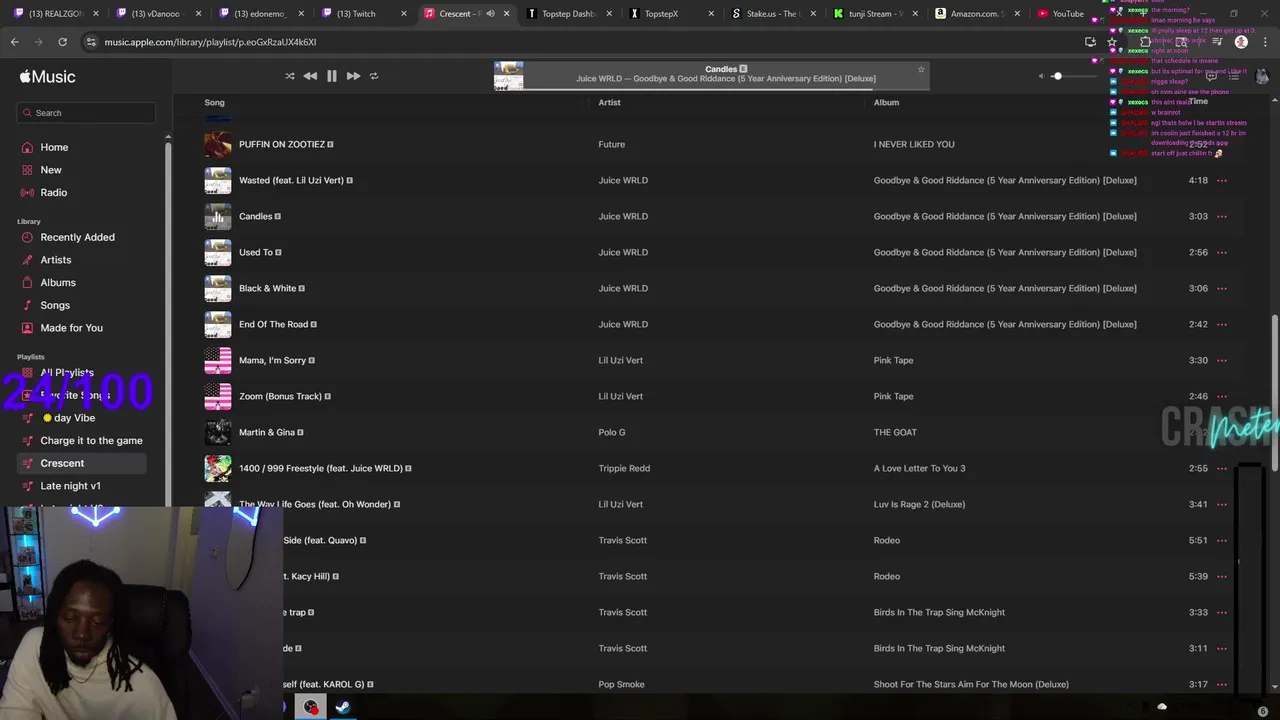Open Polo G artist link
Viewport: 1280px width, 720px height.
pyautogui.click(x=611, y=432)
